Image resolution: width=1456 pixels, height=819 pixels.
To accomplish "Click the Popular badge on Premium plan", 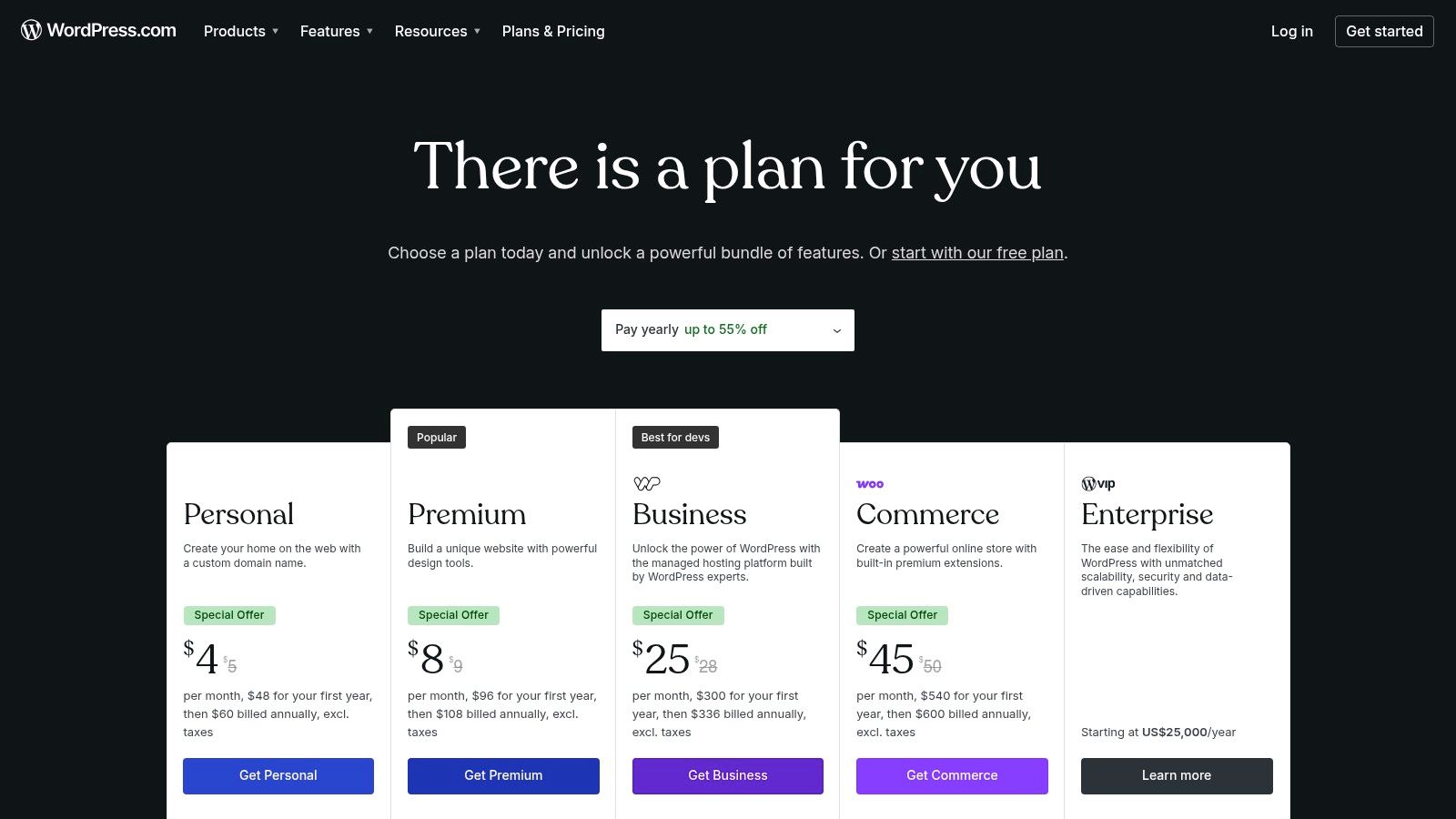I will [x=436, y=437].
